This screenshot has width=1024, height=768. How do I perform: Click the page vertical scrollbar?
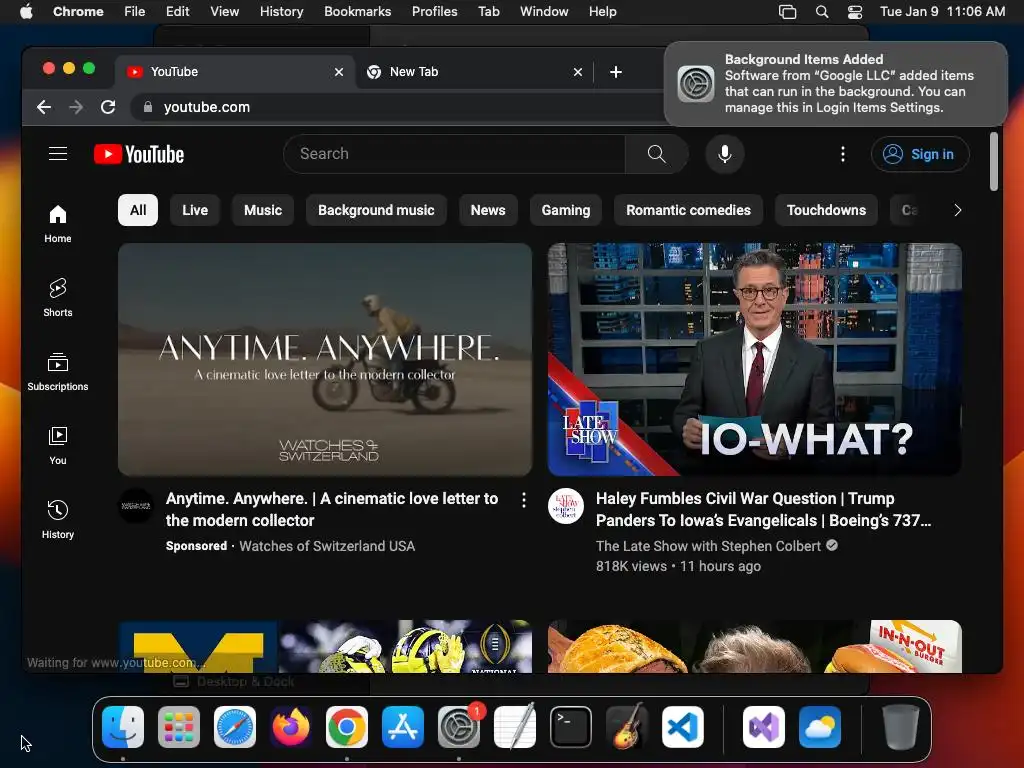point(993,162)
